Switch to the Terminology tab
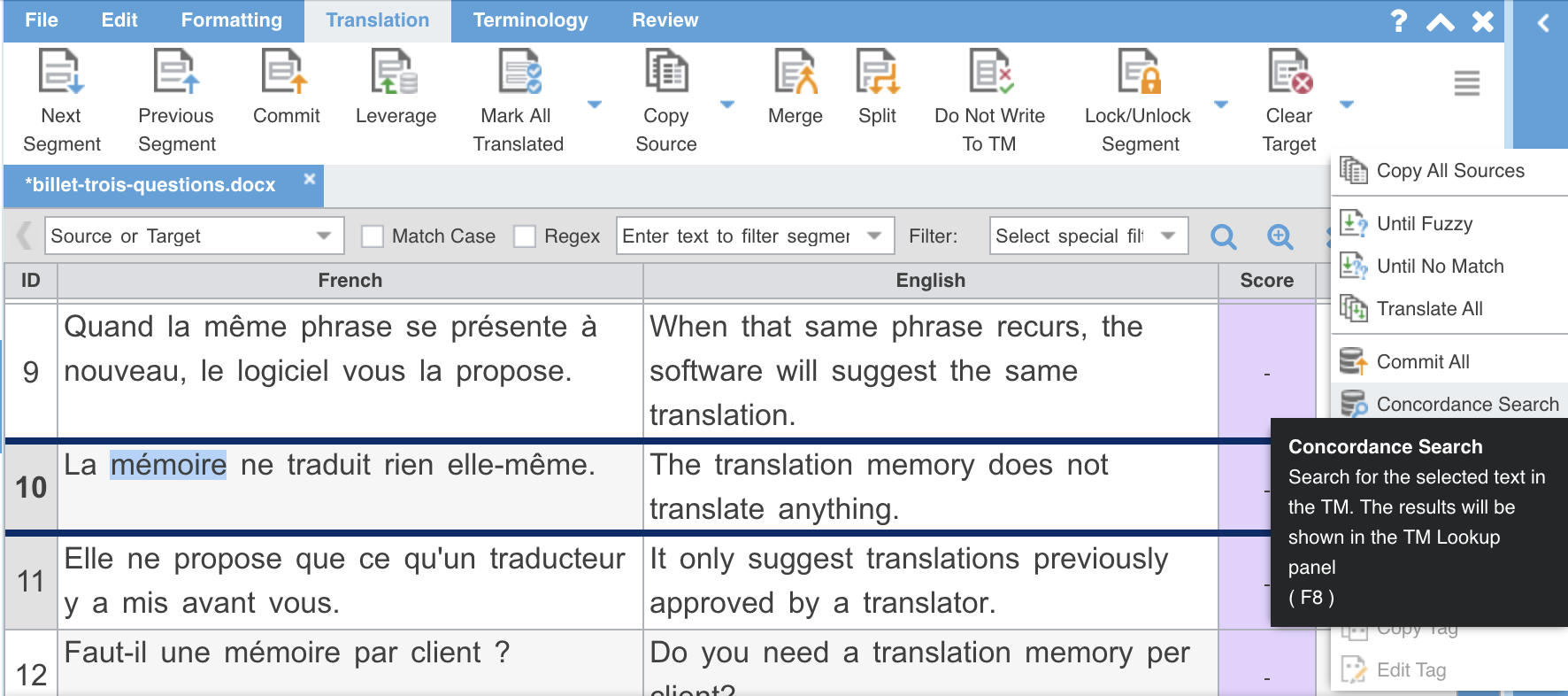The height and width of the screenshot is (696, 1568). point(530,20)
